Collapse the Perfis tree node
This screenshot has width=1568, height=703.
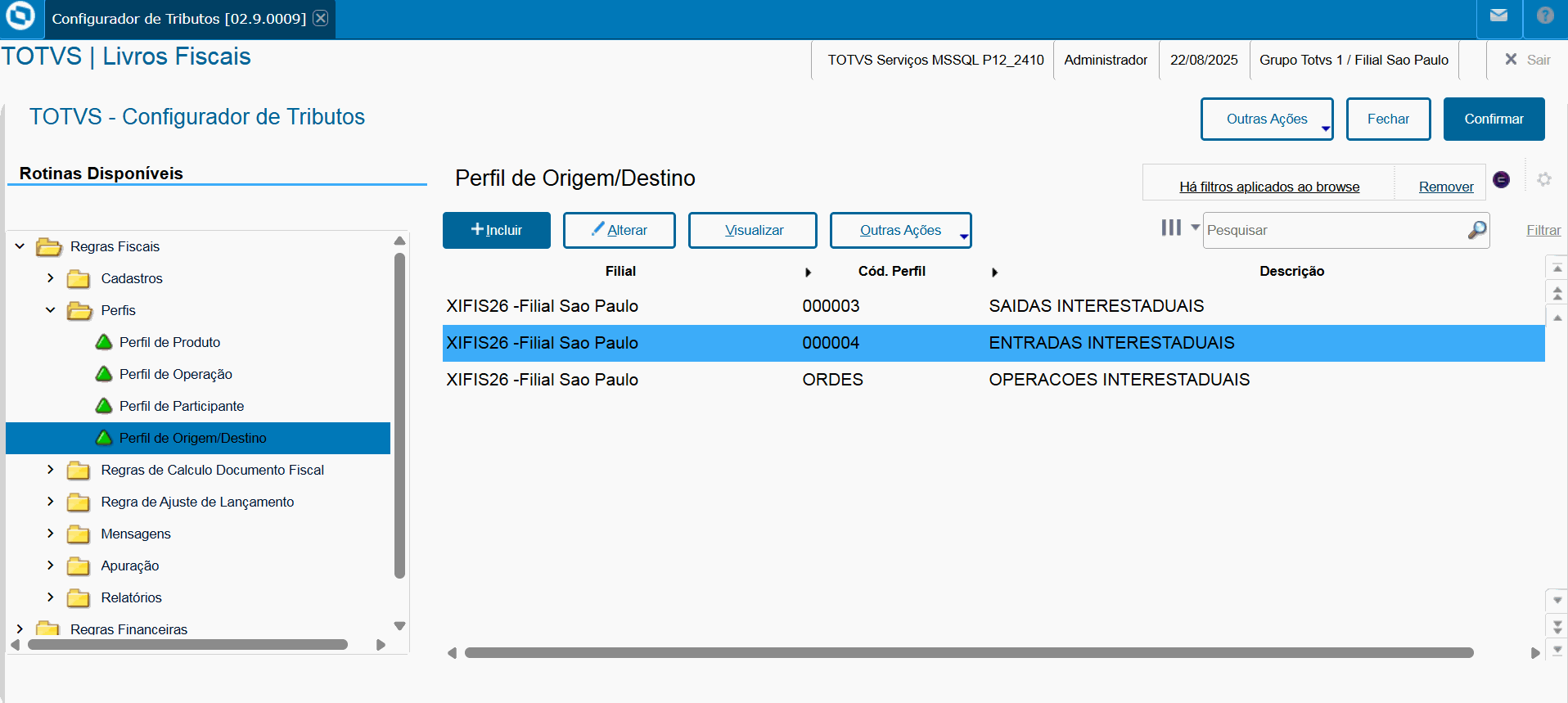point(51,309)
